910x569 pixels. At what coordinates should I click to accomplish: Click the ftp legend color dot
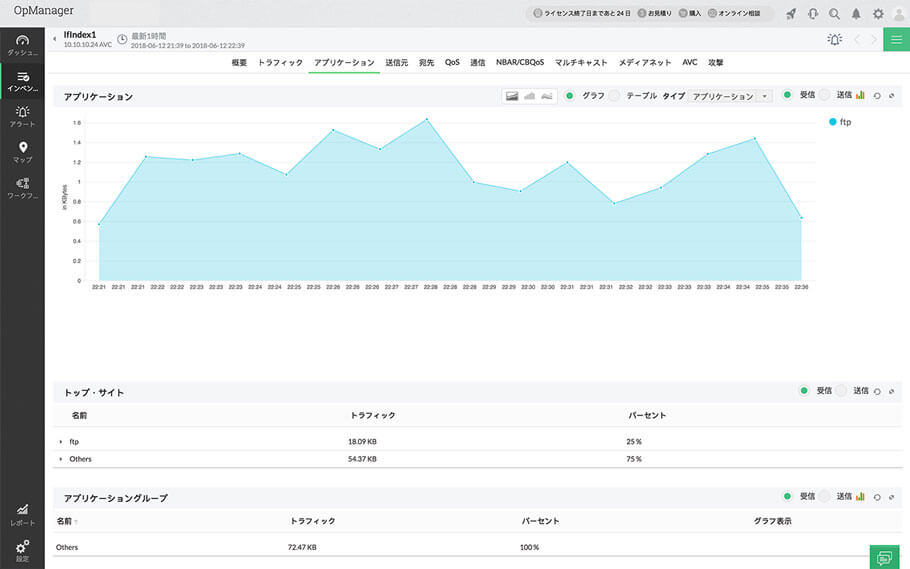[832, 122]
